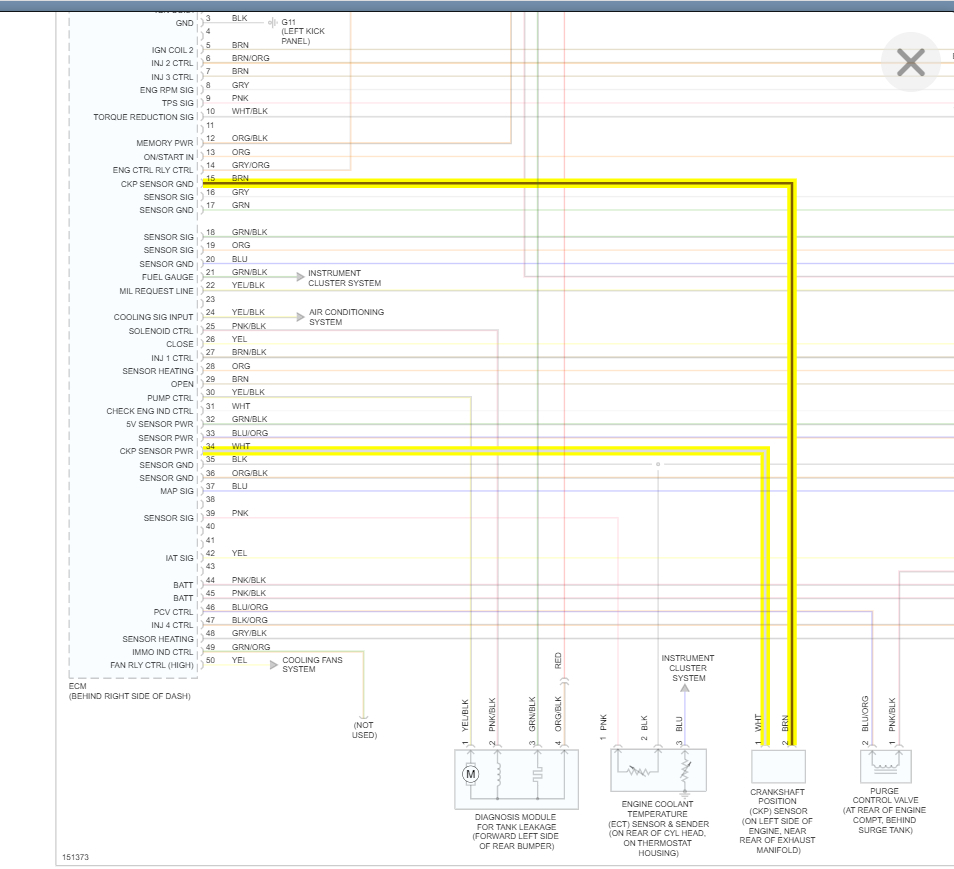Viewport: 954px width, 869px height.
Task: Select the MIL REQUEST LINE label
Action: [156, 291]
